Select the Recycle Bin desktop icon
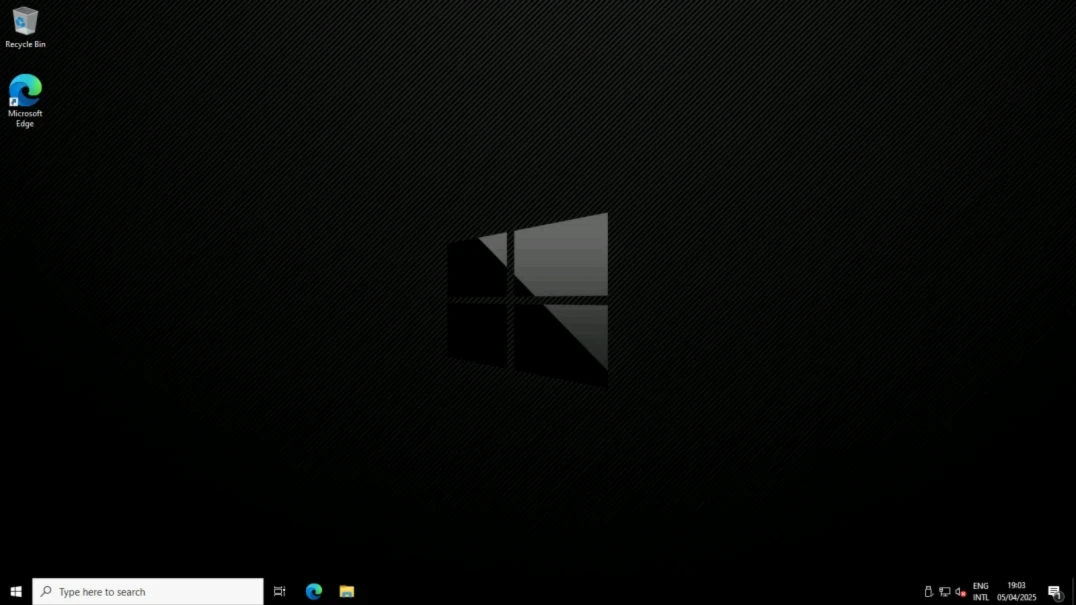The image size is (1076, 605). [25, 27]
